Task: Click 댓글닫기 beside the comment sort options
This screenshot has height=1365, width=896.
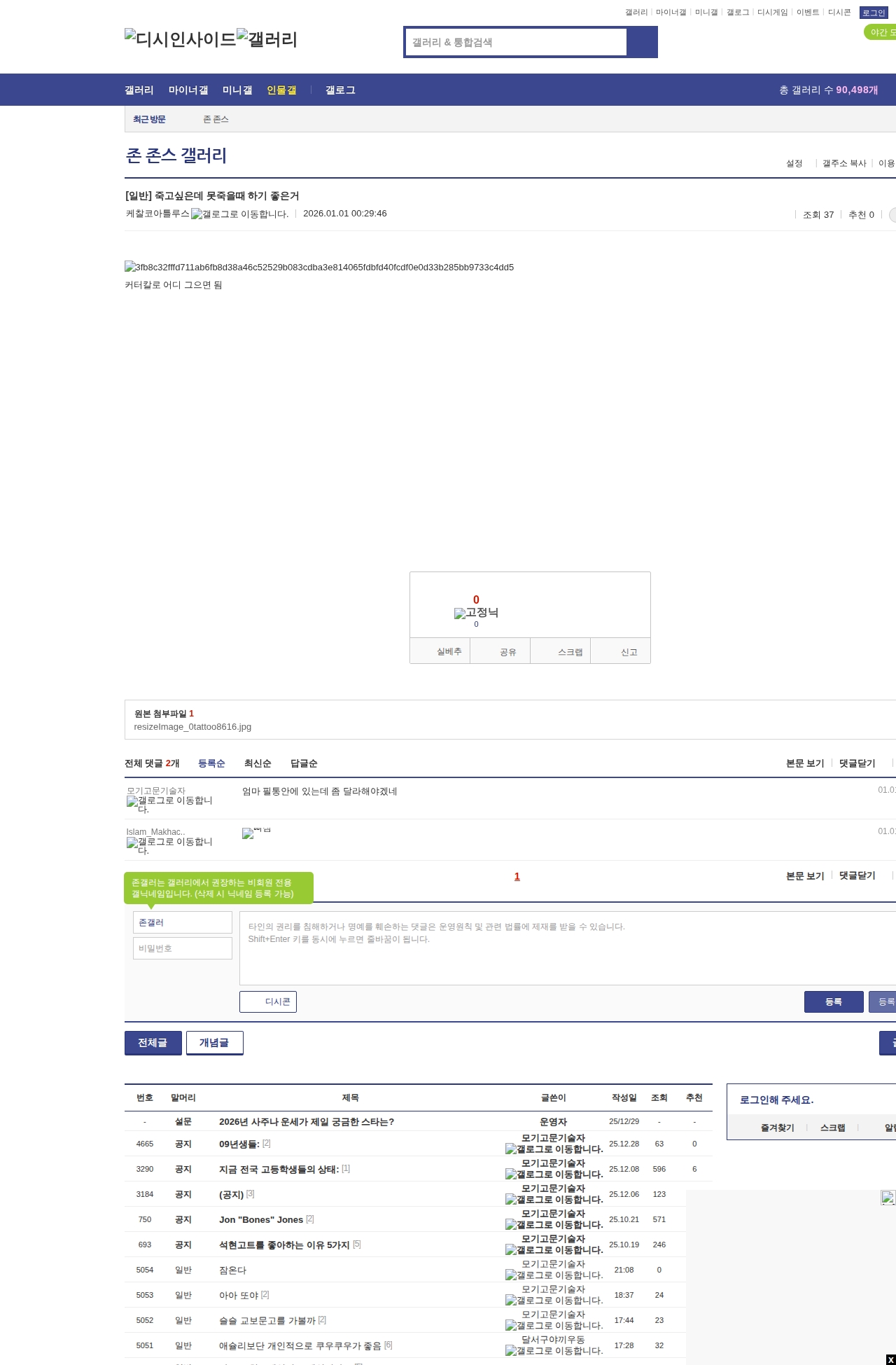Action: [x=857, y=763]
